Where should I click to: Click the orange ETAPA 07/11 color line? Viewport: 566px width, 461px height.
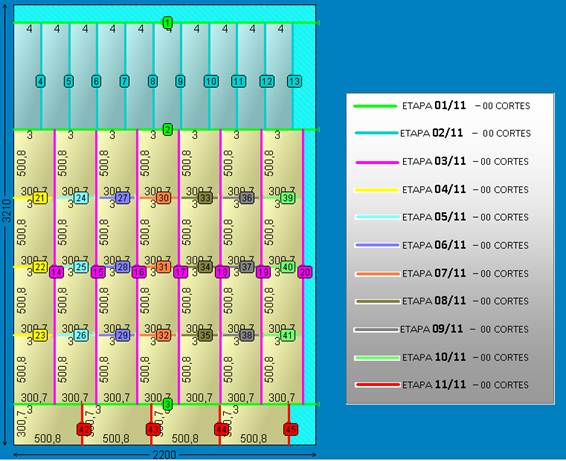click(x=378, y=274)
